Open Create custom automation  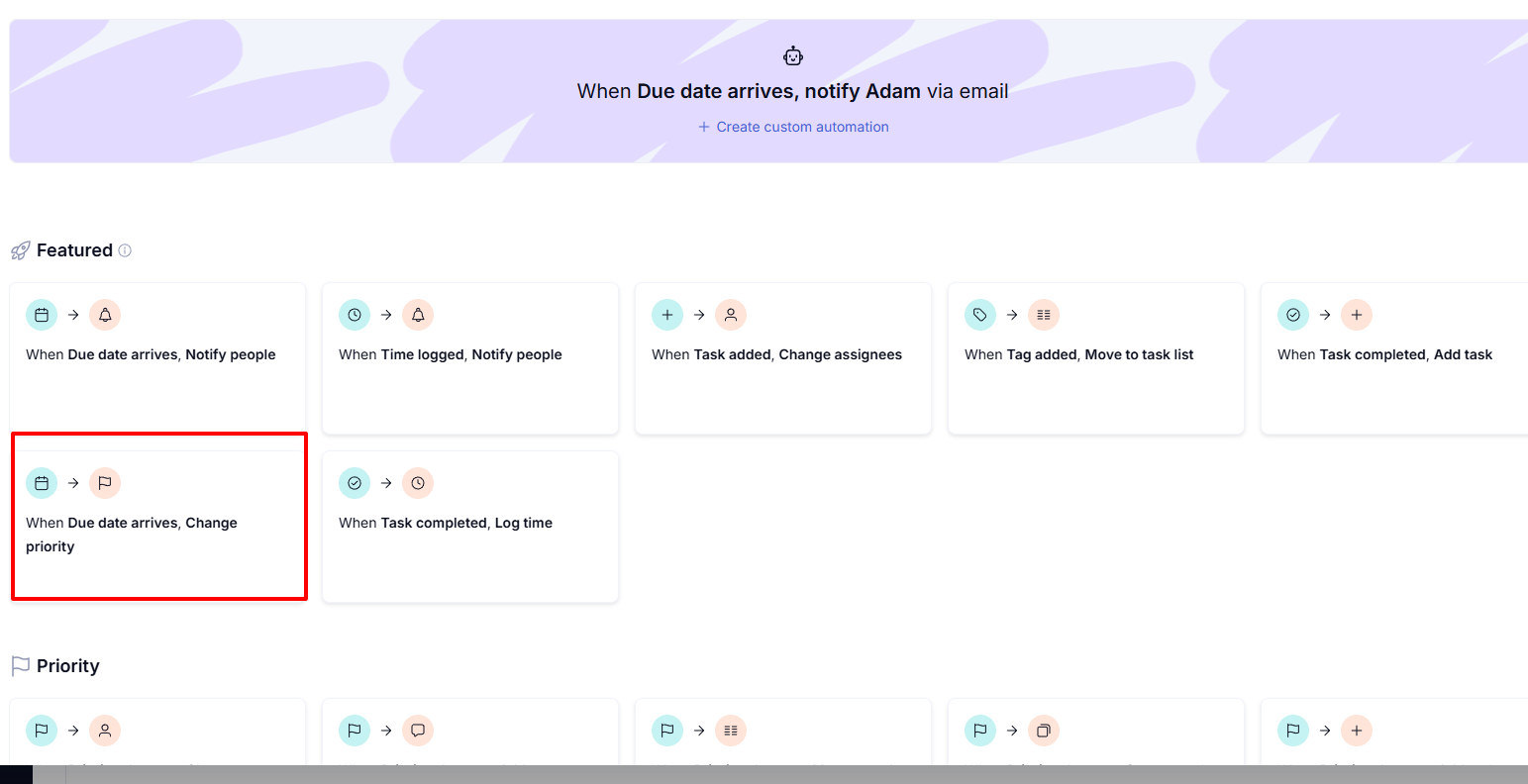click(793, 127)
